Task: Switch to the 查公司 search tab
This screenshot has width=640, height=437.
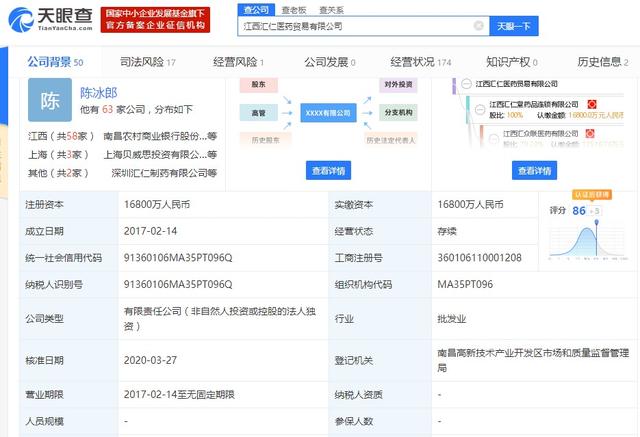Action: coord(256,10)
